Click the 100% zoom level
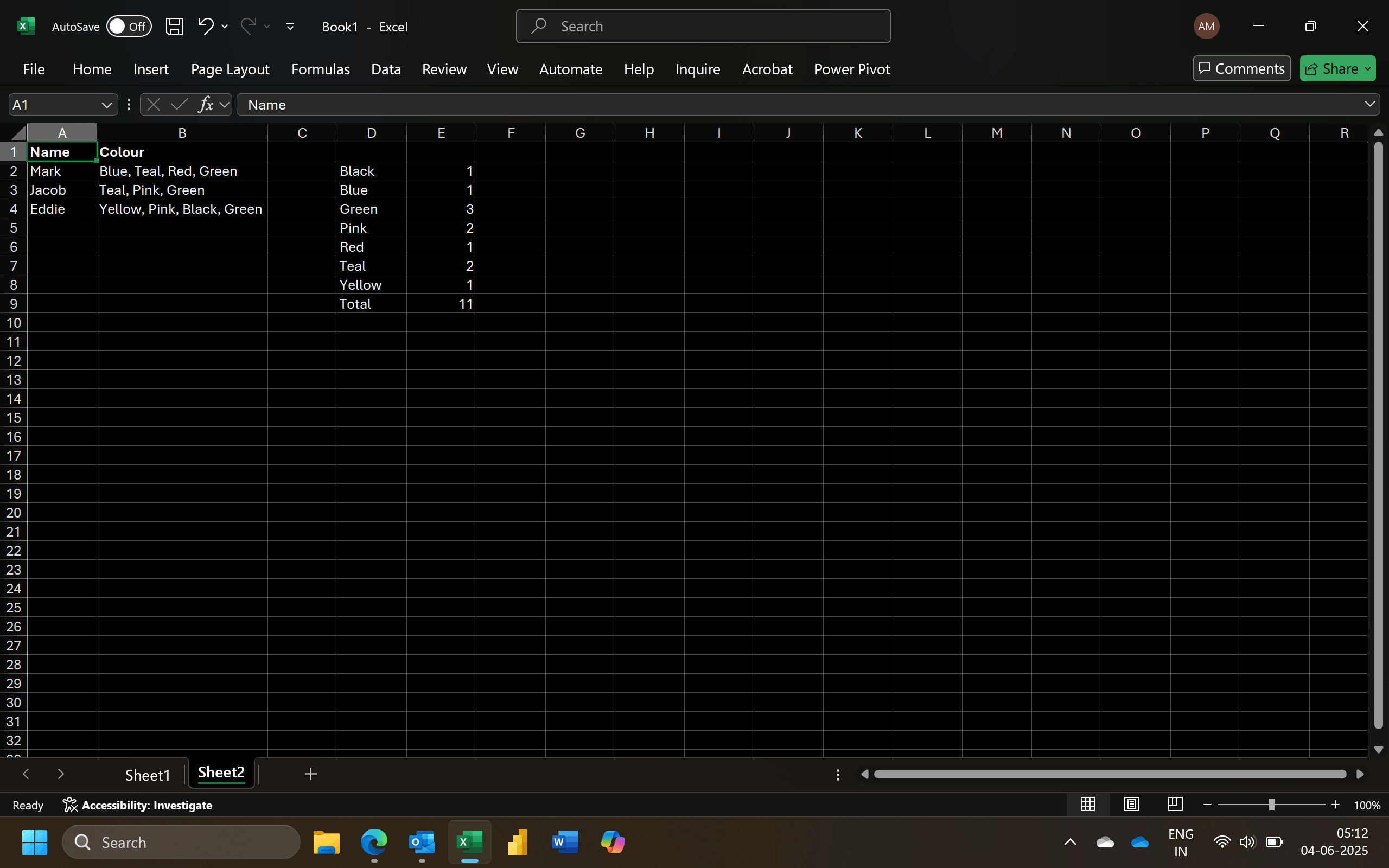This screenshot has height=868, width=1389. click(1367, 806)
